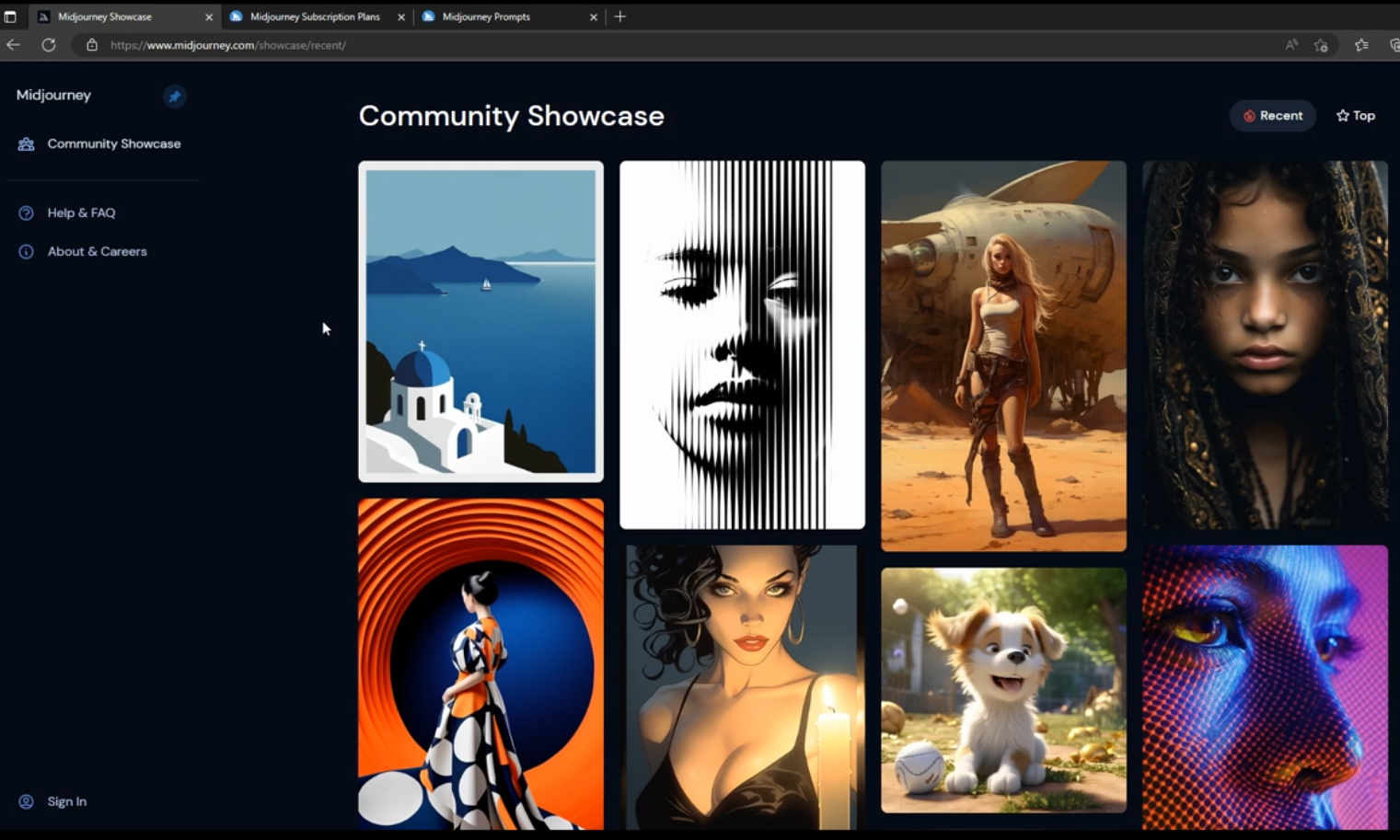Switch to Recent showcase filter
Image resolution: width=1400 pixels, height=840 pixels.
[x=1272, y=116]
